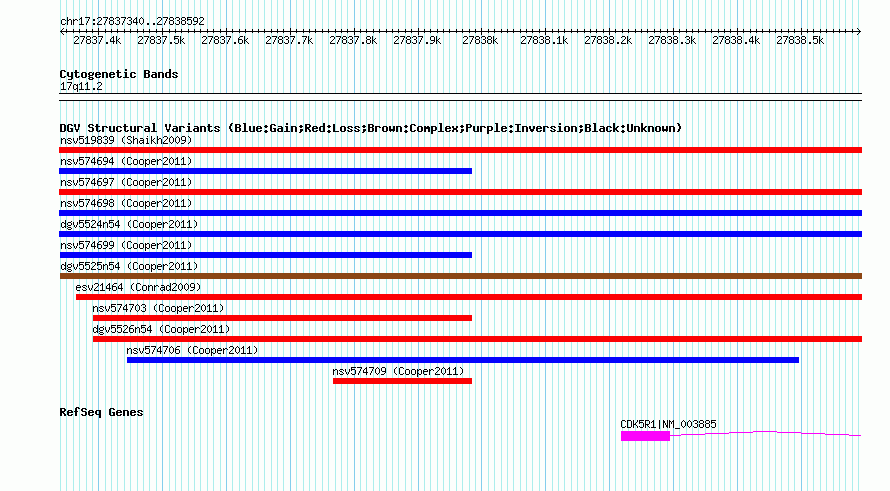
Task: Open the nsv574694 (Cooper2011) label
Action: tap(126, 161)
